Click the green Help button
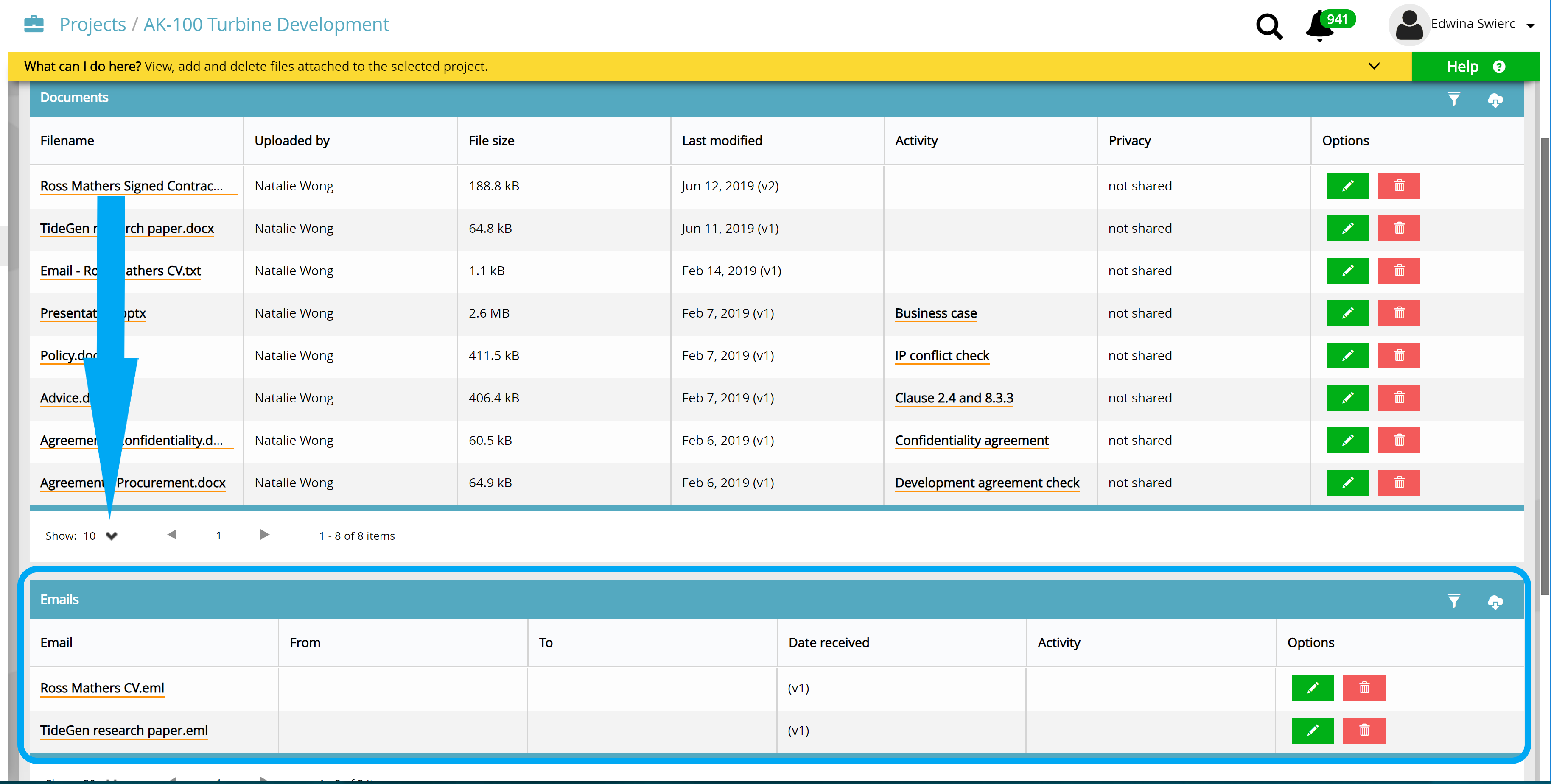 (1475, 66)
